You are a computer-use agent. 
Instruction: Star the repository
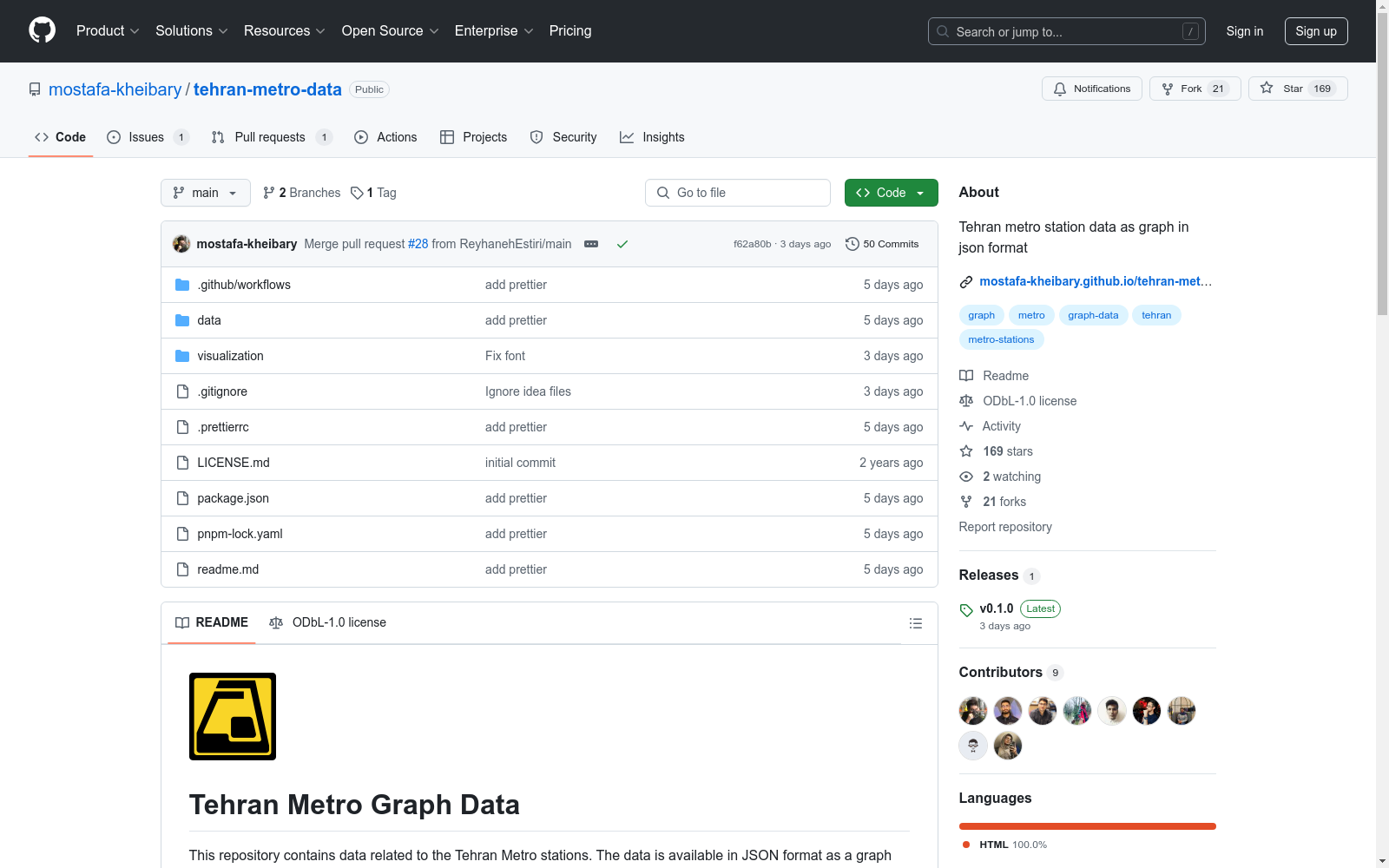(x=1298, y=89)
